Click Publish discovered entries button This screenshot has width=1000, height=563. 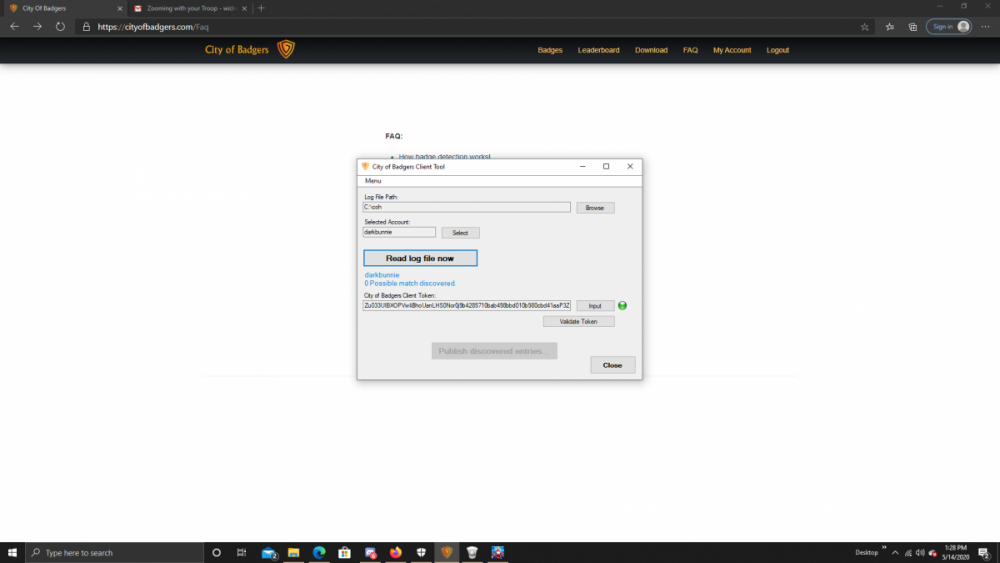[x=494, y=351]
